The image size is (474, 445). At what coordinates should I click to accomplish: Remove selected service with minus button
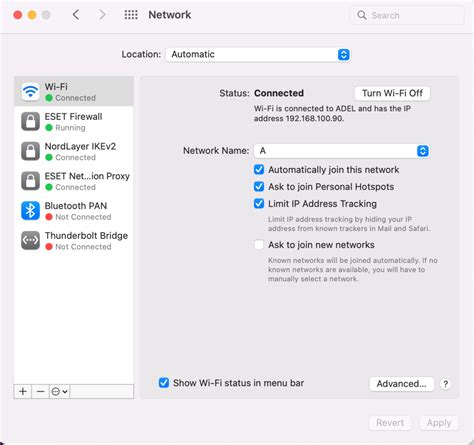[x=40, y=391]
